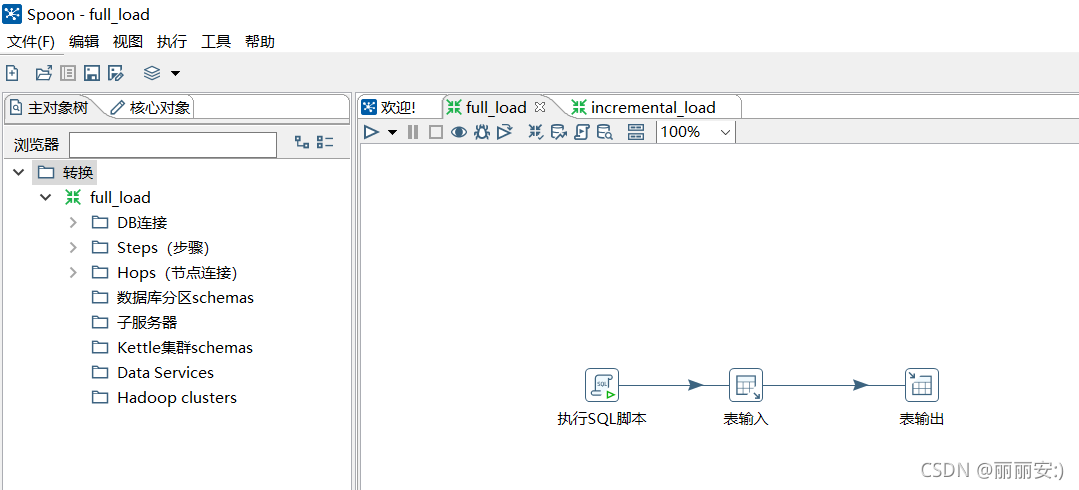
Task: Click the Open file folder icon
Action: tap(44, 73)
